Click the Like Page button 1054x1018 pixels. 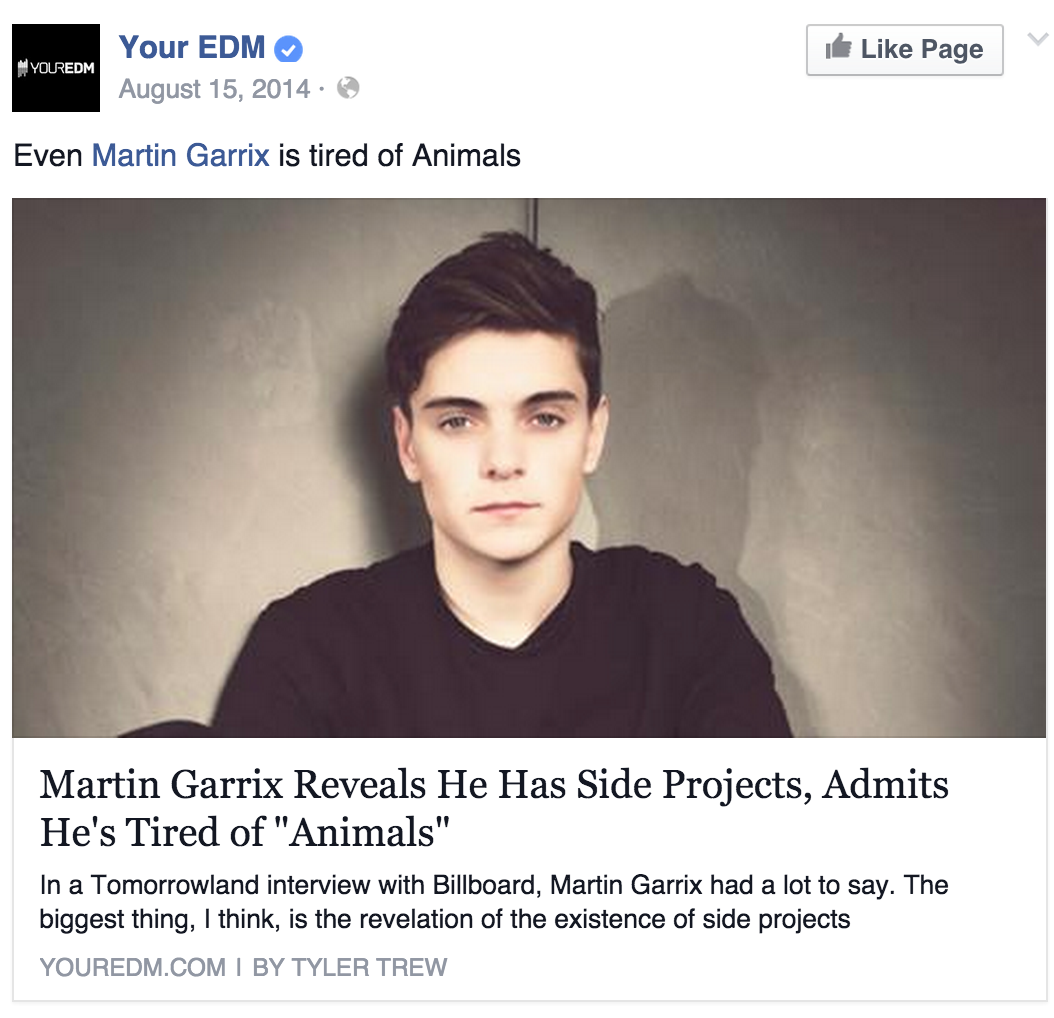pyautogui.click(x=905, y=50)
